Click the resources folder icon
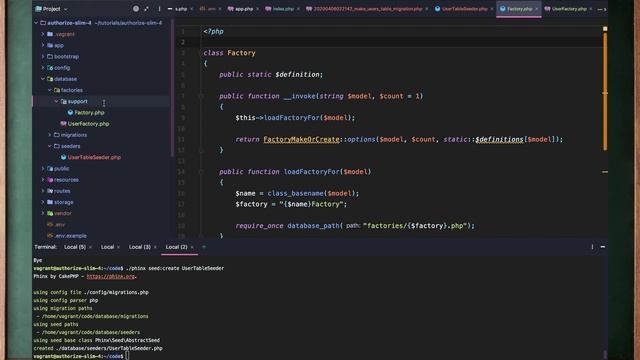This screenshot has width=640, height=360. (50, 180)
